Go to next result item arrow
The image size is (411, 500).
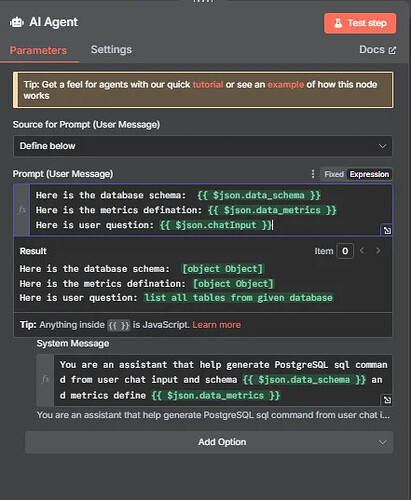click(x=378, y=250)
